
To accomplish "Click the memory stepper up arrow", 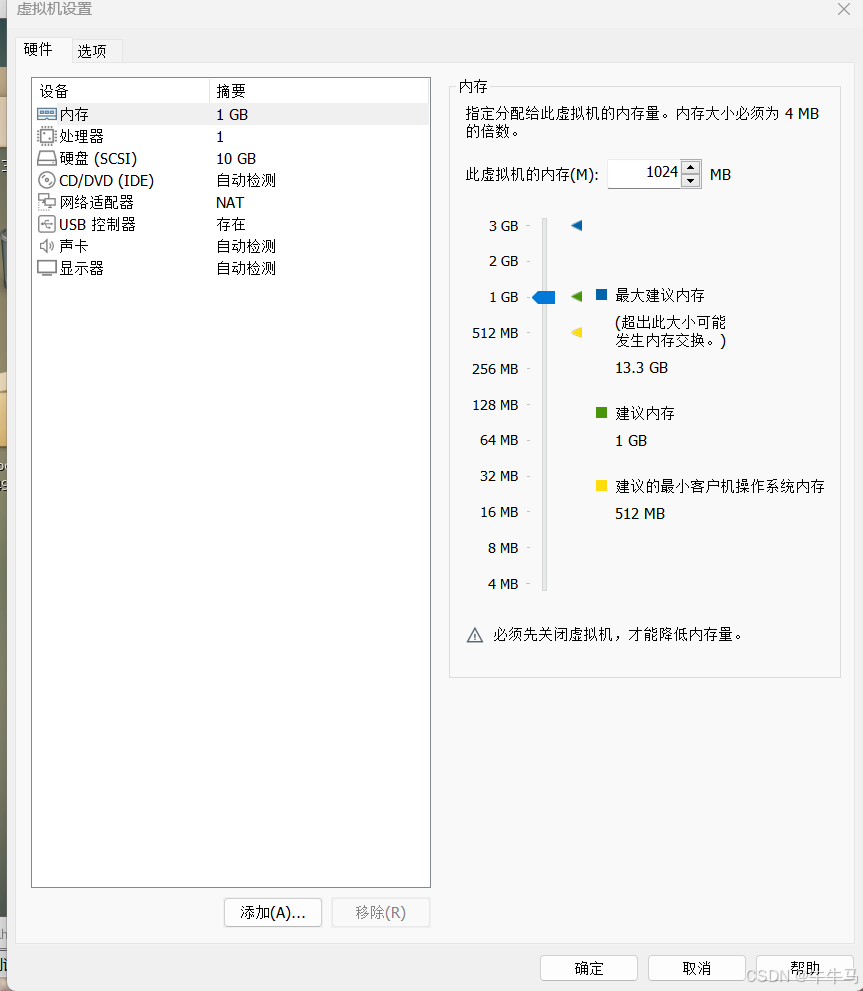I will pos(690,166).
